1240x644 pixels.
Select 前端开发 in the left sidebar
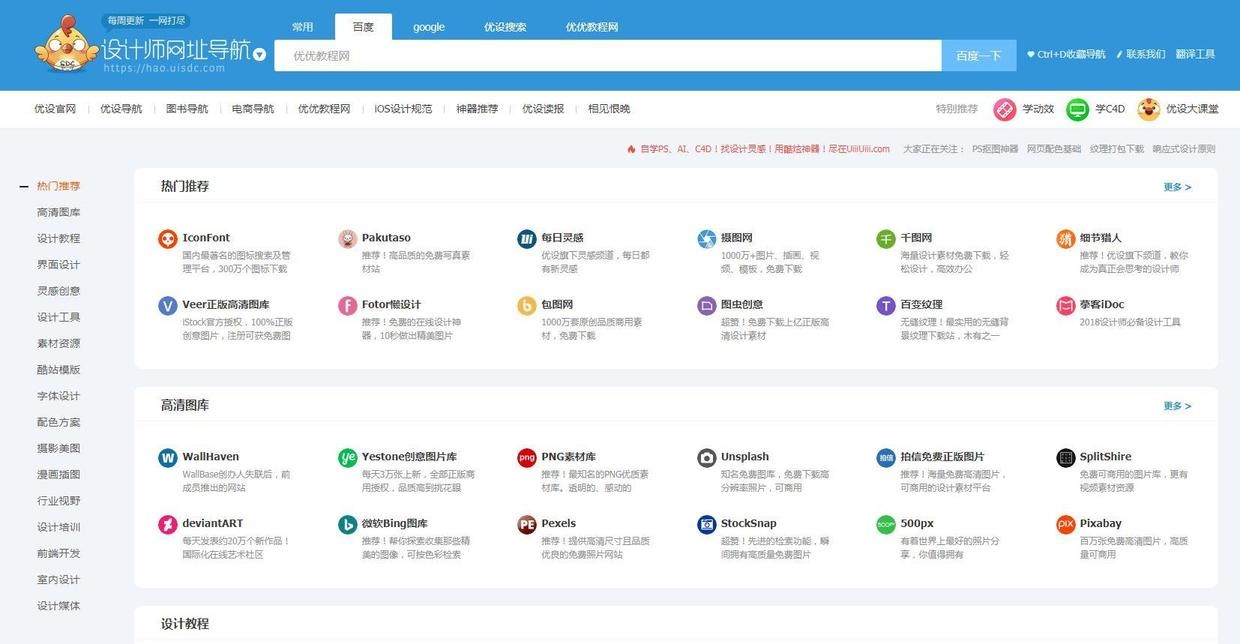pos(59,553)
